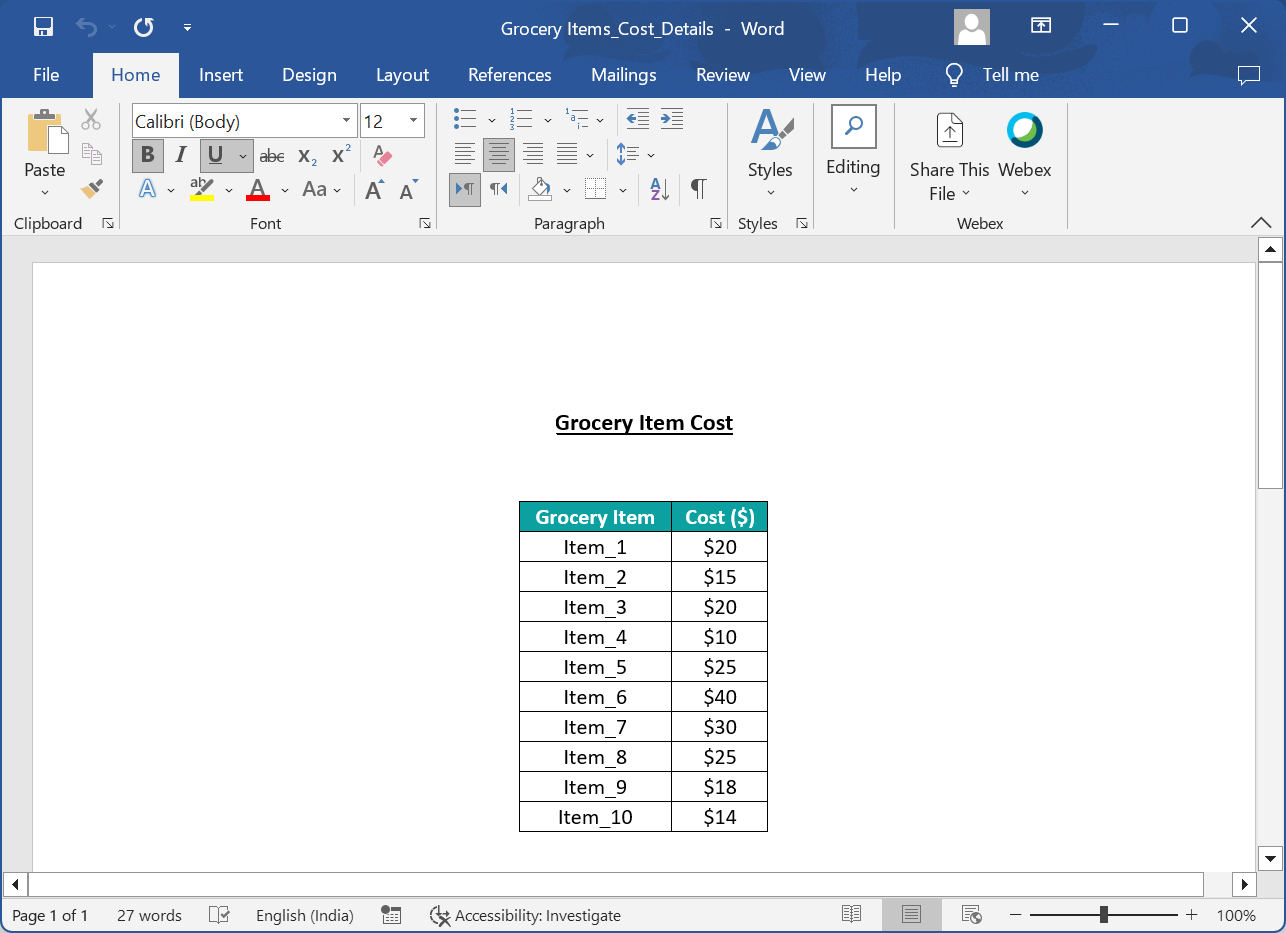Click the Comments speech bubble icon
1286x933 pixels.
[x=1249, y=75]
